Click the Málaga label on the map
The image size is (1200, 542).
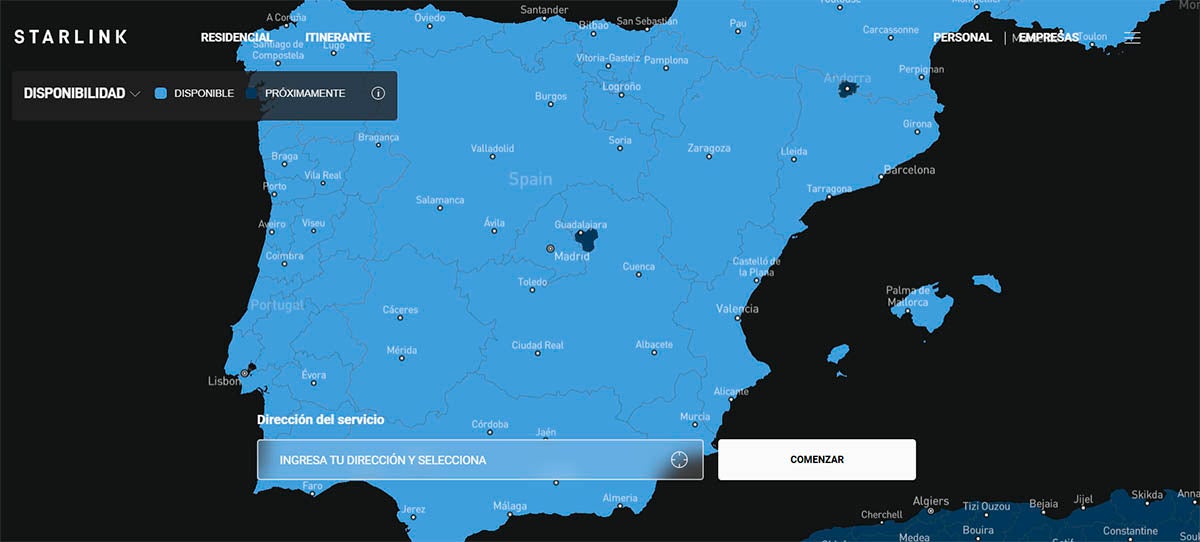(x=509, y=507)
